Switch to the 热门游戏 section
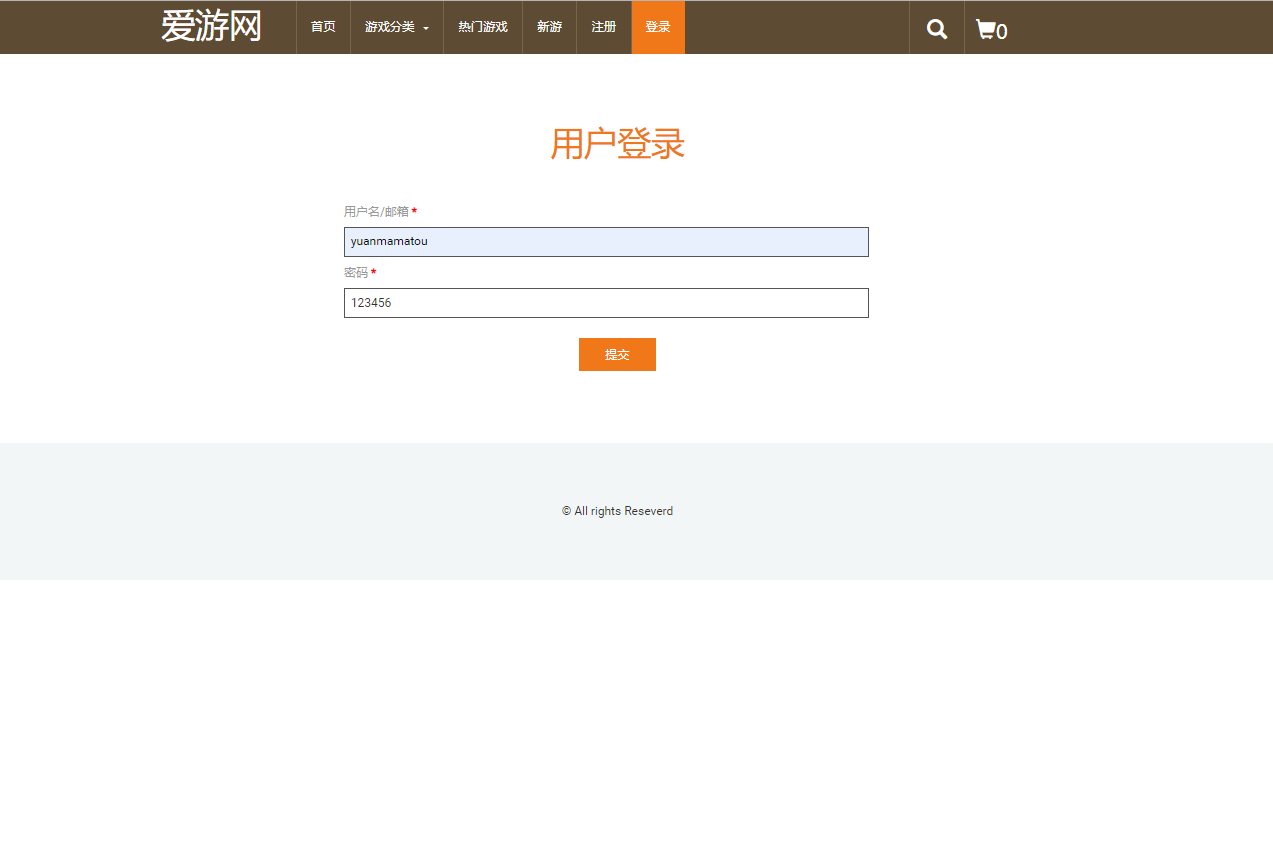This screenshot has width=1273, height=859. pos(482,27)
